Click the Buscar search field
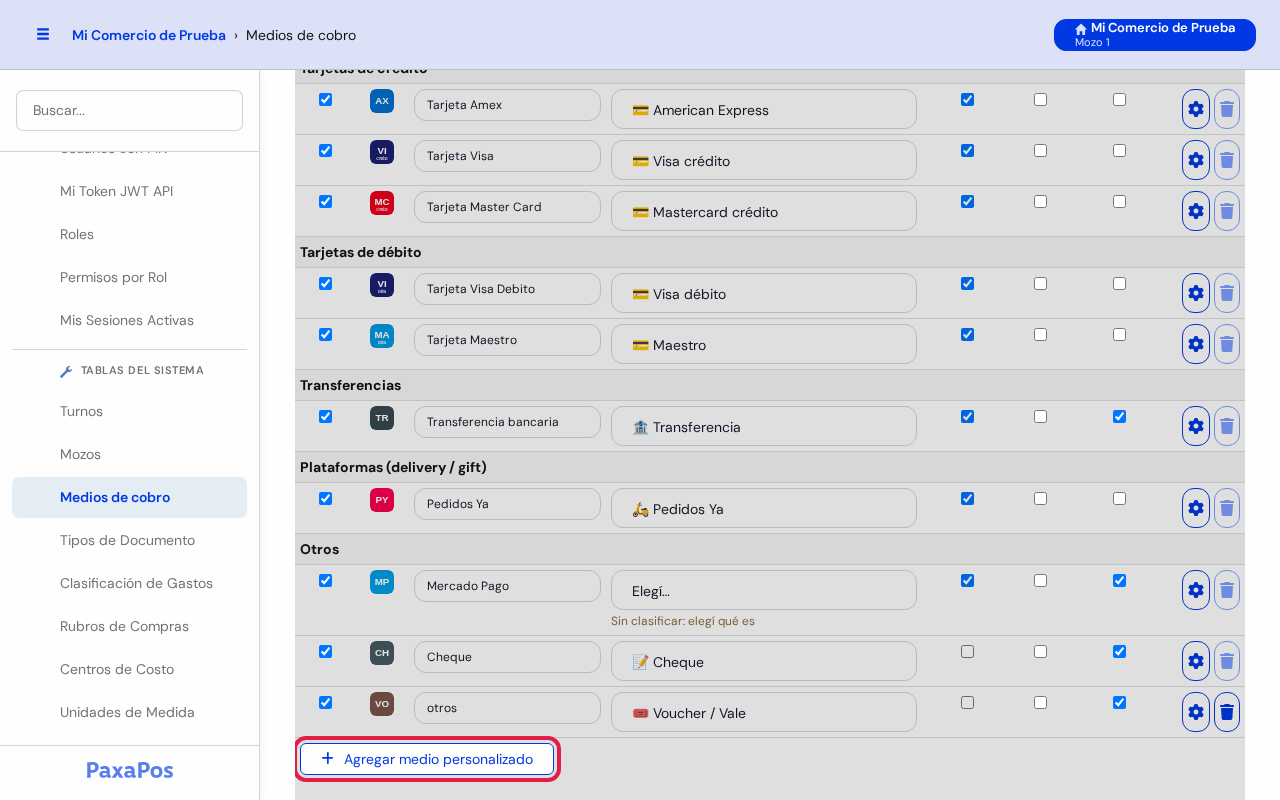The height and width of the screenshot is (800, 1280). 130,110
